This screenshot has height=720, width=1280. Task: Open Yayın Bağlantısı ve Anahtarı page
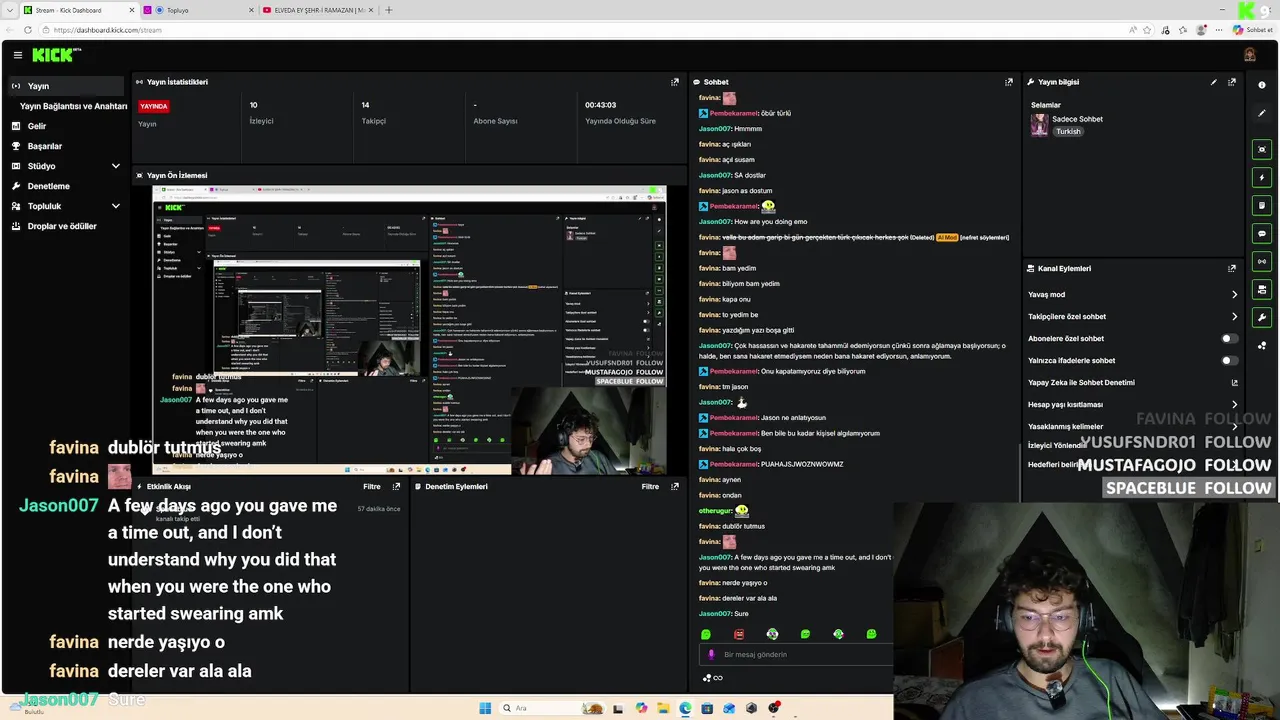(74, 106)
